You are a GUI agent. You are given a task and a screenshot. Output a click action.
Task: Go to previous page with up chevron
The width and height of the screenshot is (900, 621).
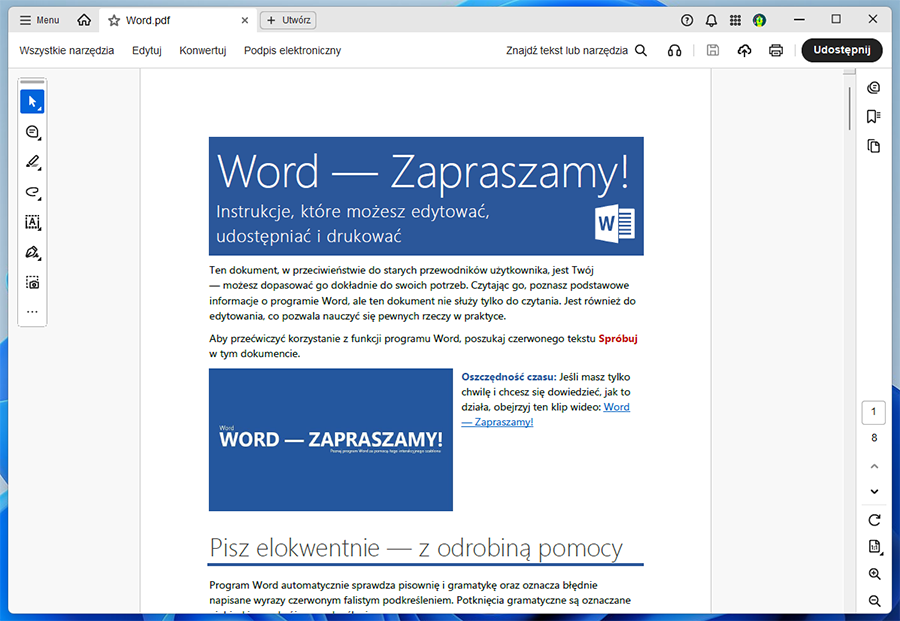[x=874, y=466]
